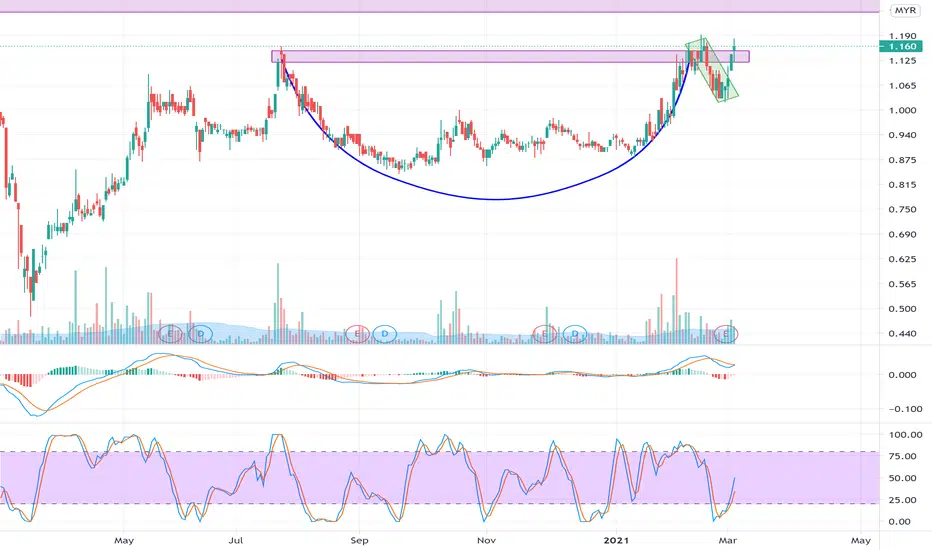This screenshot has width=932, height=550.
Task: Click the 2021 time axis label
Action: click(616, 540)
